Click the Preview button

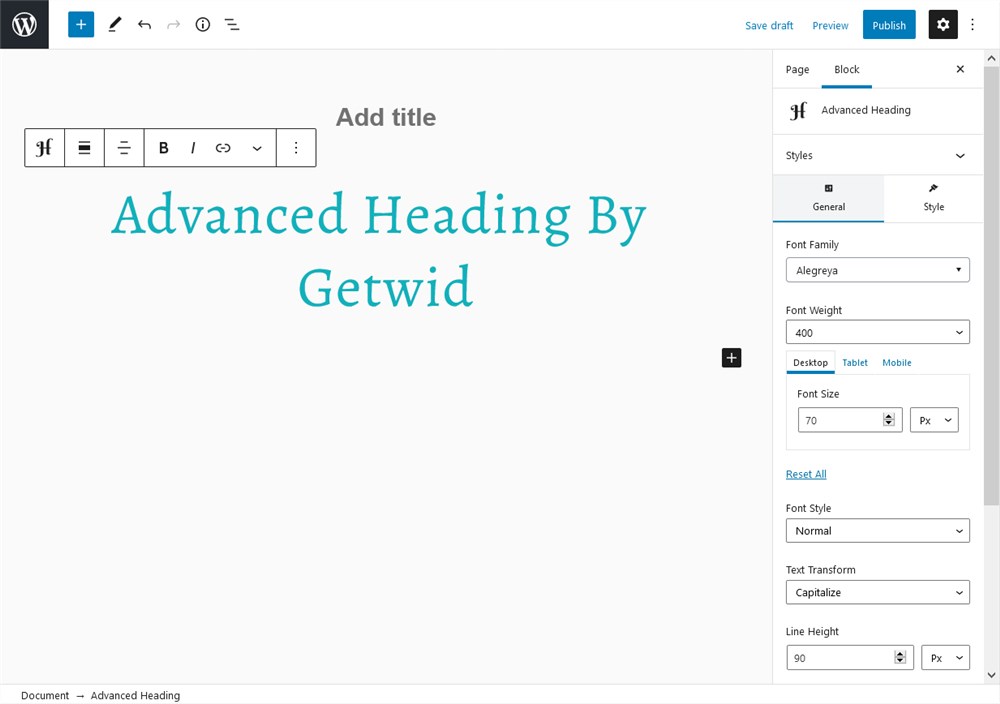click(x=830, y=26)
